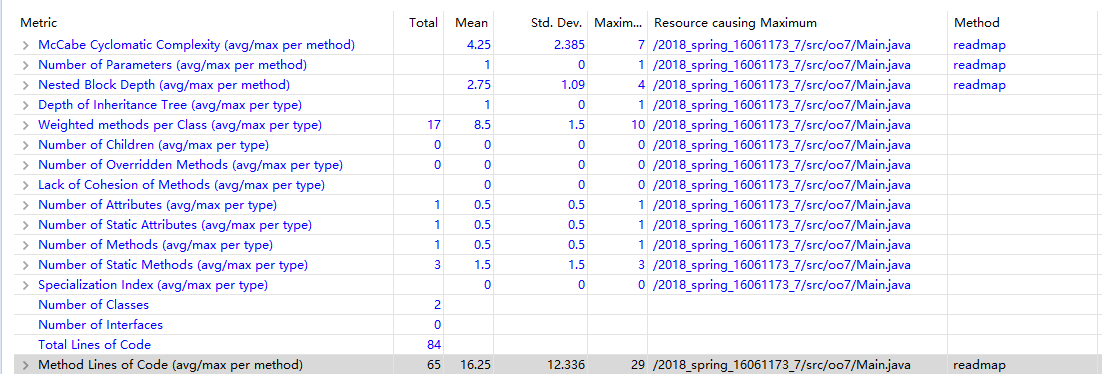1102x374 pixels.
Task: Click the total value 65
Action: click(434, 365)
